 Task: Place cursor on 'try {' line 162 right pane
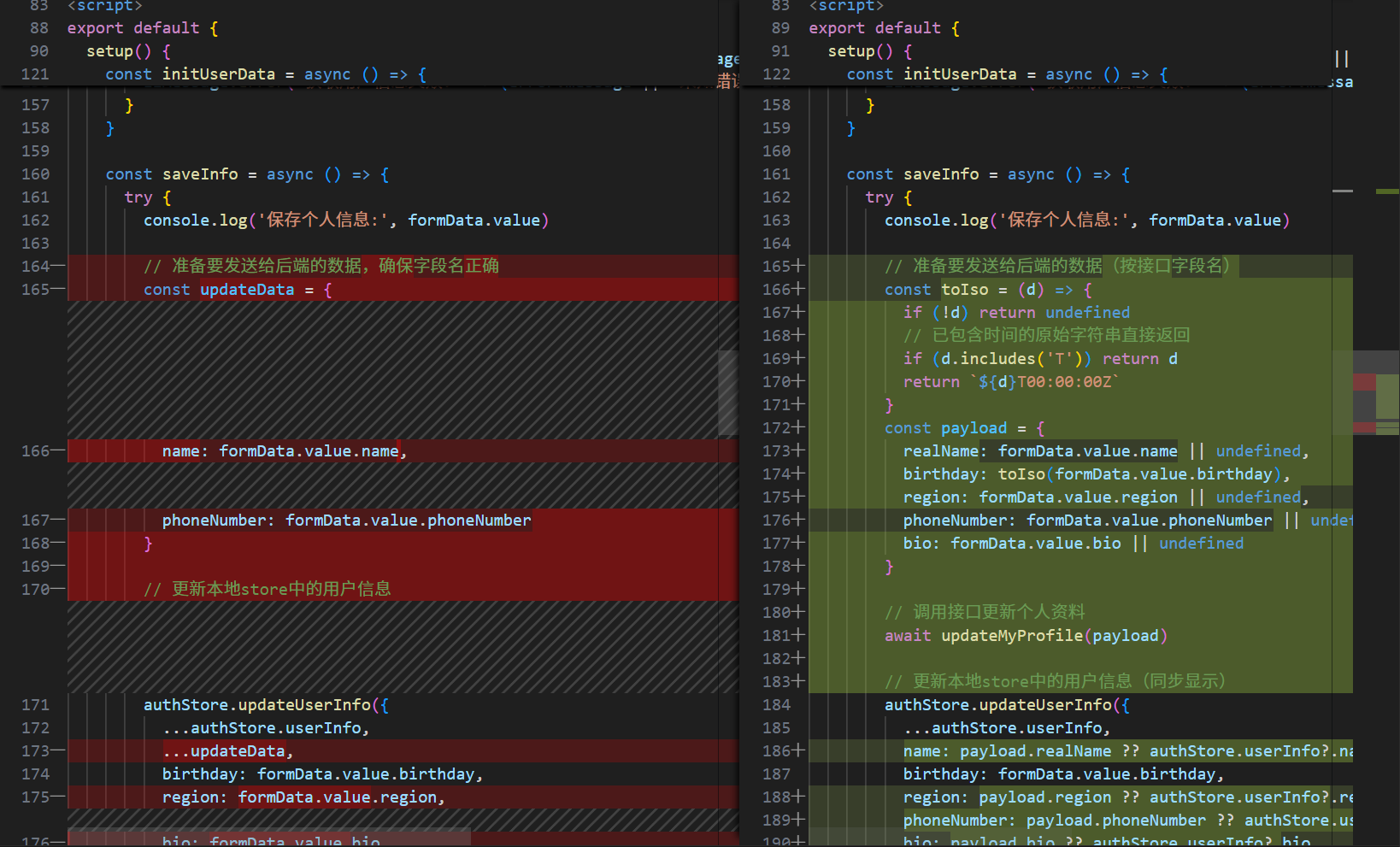(x=889, y=197)
